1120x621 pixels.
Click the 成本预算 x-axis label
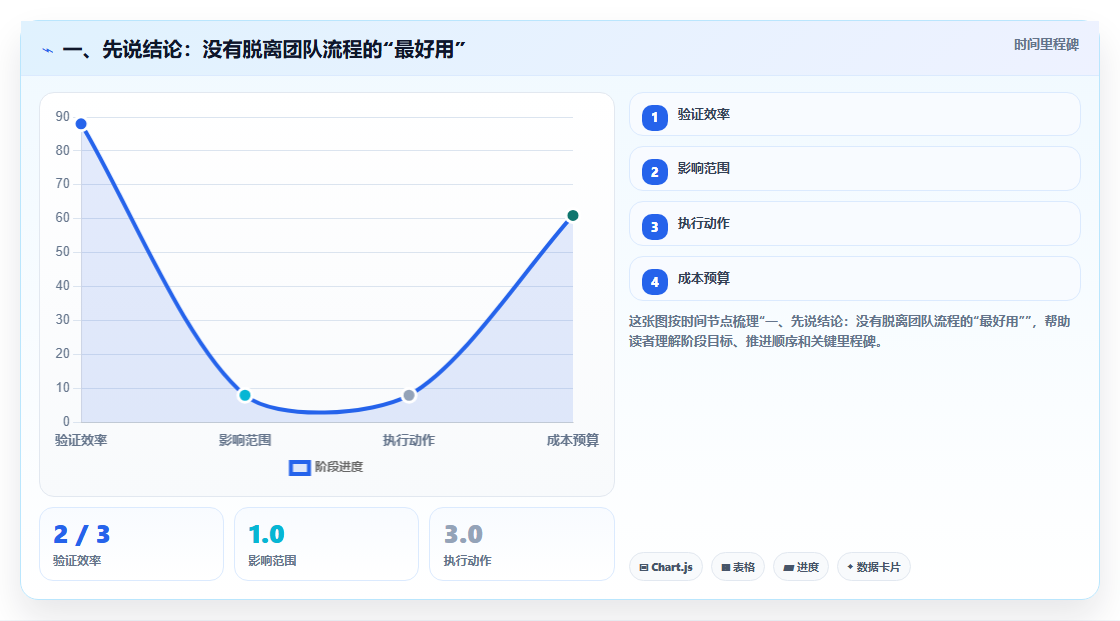(573, 440)
